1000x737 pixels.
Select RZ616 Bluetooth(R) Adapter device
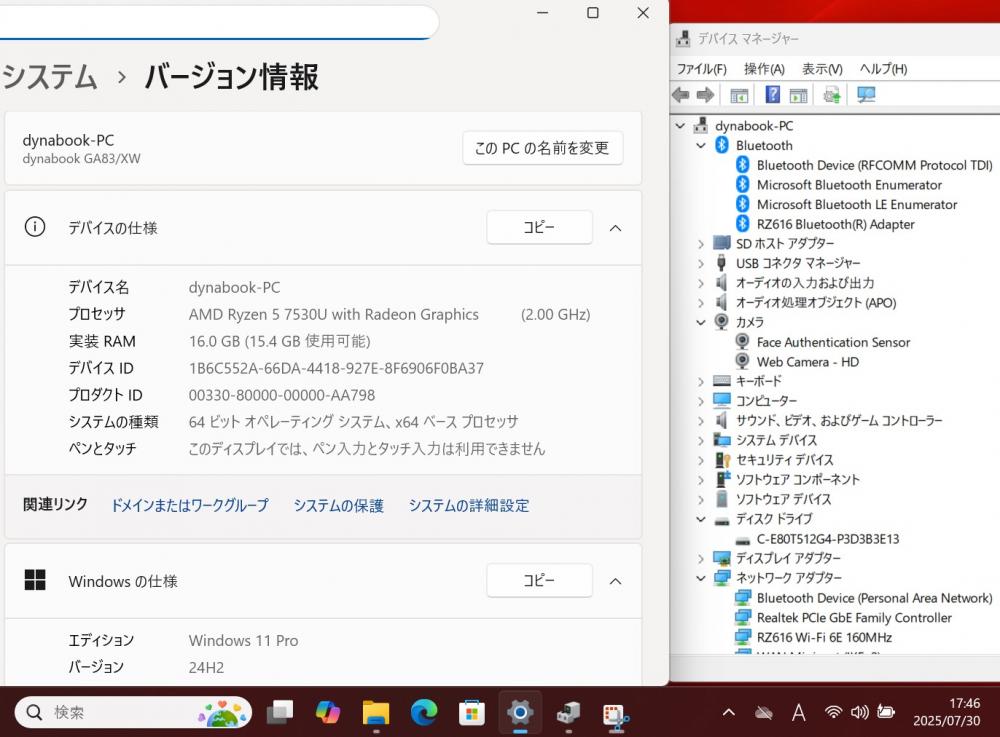tap(835, 224)
